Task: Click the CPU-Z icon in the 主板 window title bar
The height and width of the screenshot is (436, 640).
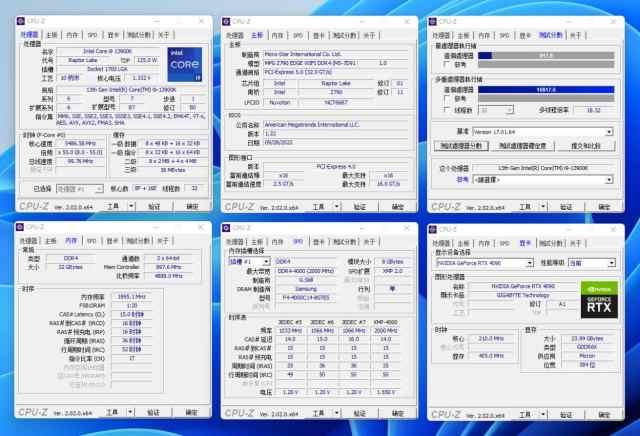Action: point(227,21)
